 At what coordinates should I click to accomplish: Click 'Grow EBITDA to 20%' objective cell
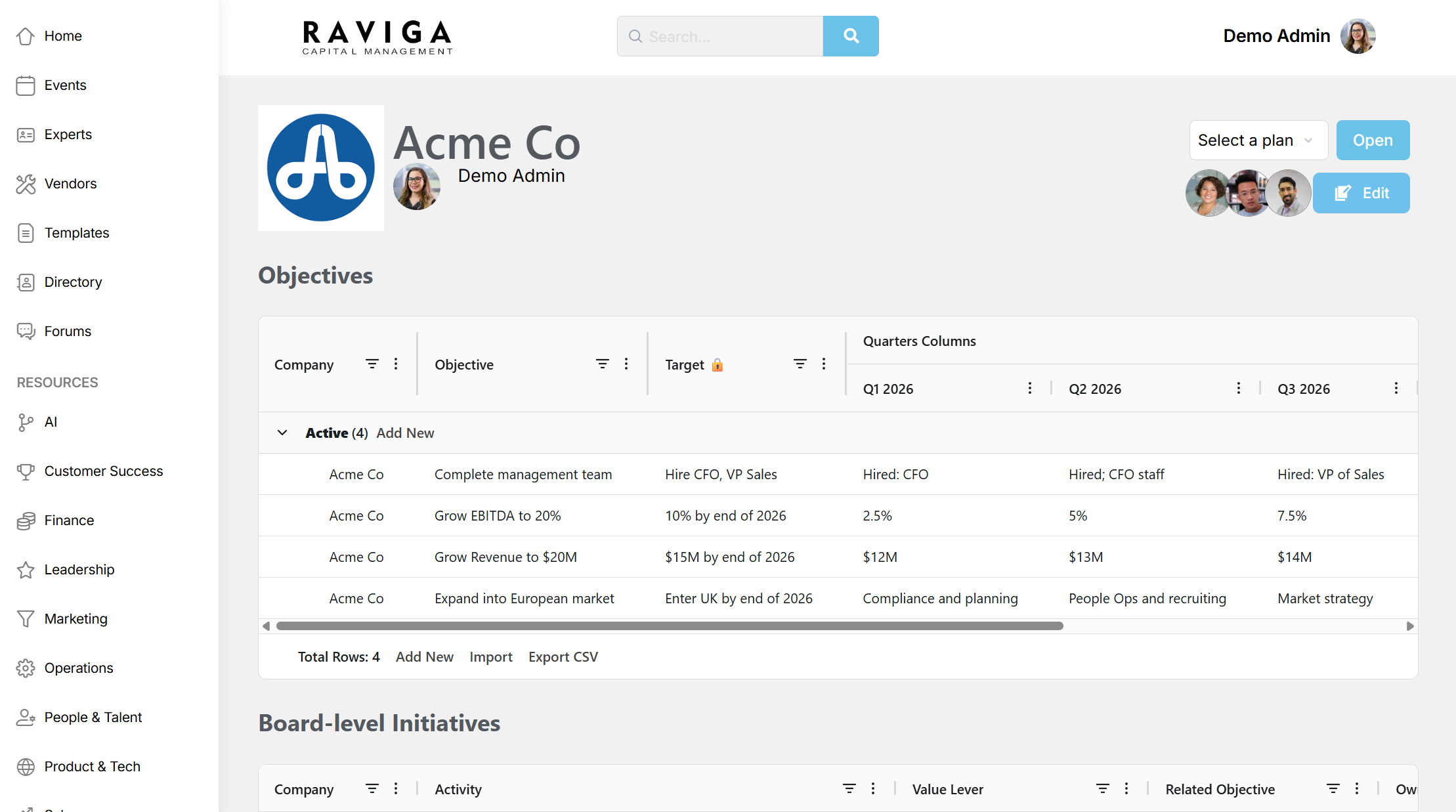pyautogui.click(x=498, y=515)
